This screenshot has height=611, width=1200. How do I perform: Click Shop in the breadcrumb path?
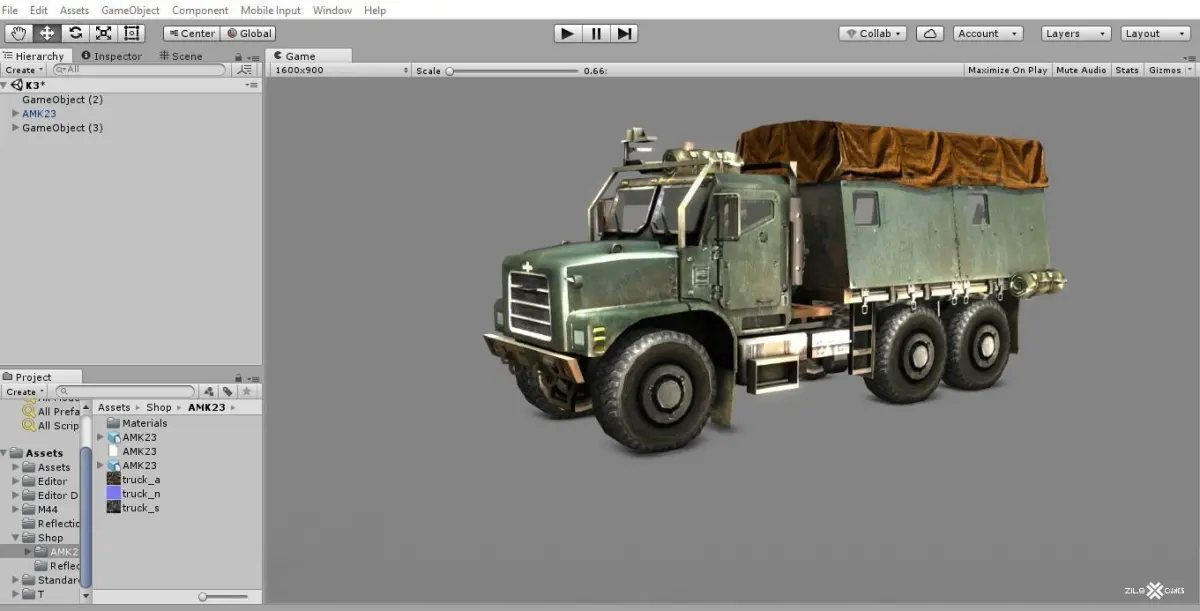[159, 407]
